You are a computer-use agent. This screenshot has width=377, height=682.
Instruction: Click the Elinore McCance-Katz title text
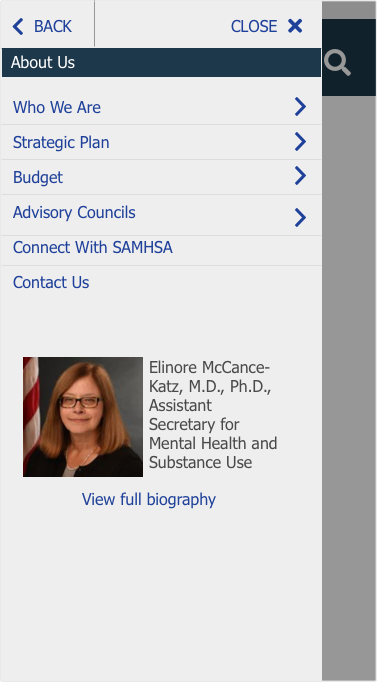click(213, 415)
